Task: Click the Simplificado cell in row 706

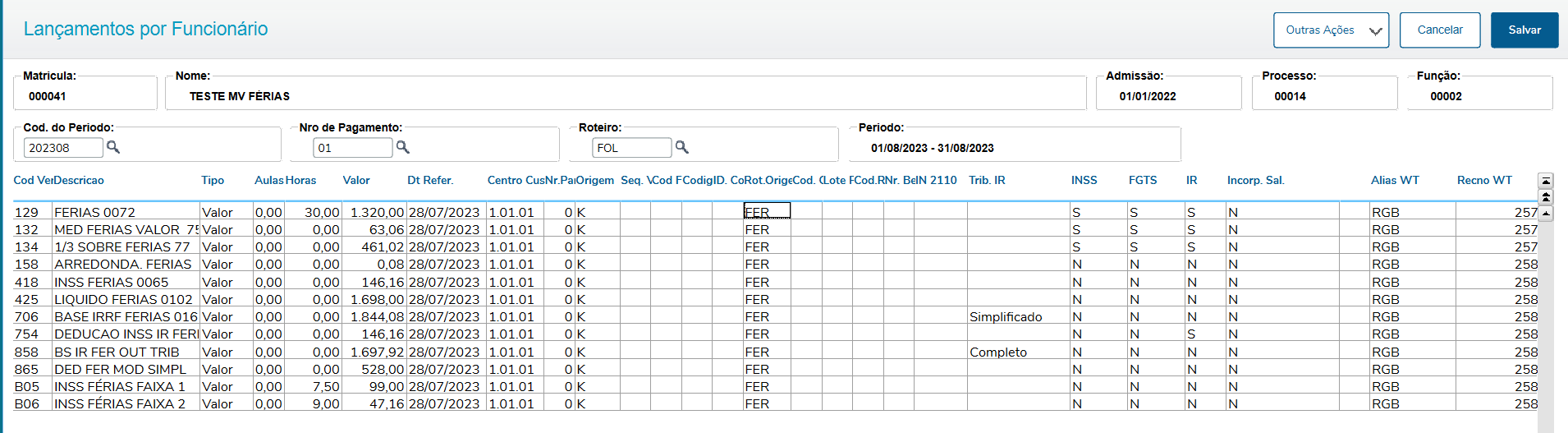Action: tap(1006, 317)
